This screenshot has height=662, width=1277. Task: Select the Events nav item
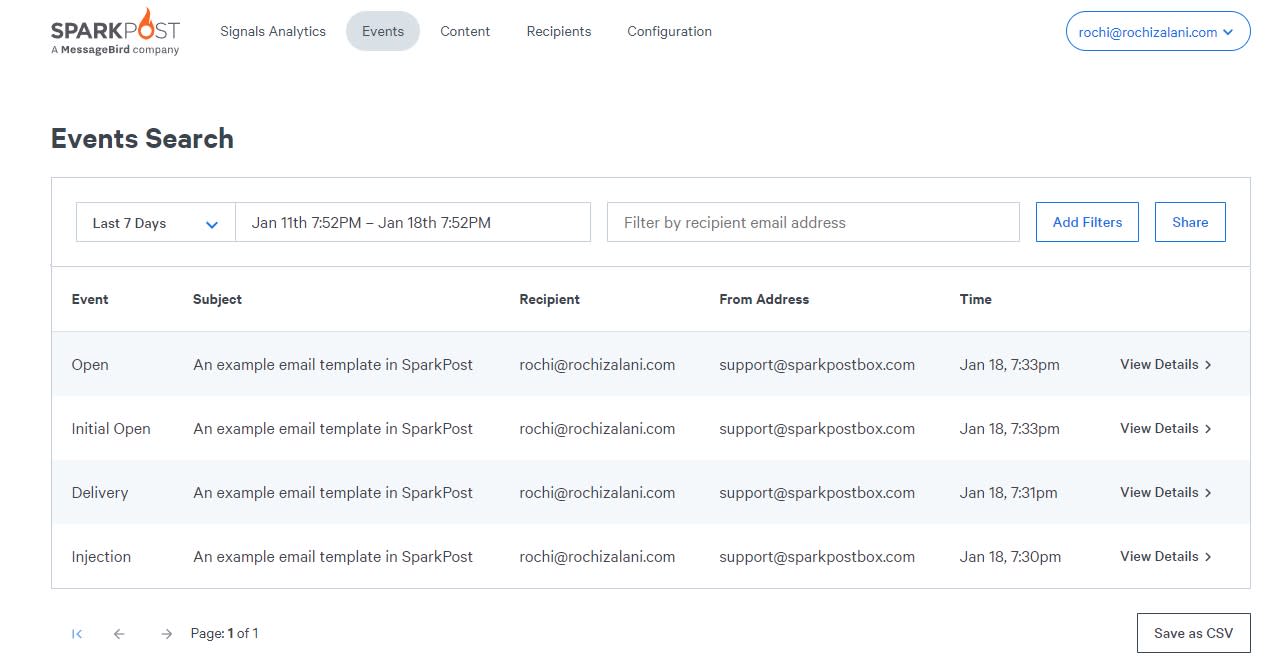click(383, 31)
